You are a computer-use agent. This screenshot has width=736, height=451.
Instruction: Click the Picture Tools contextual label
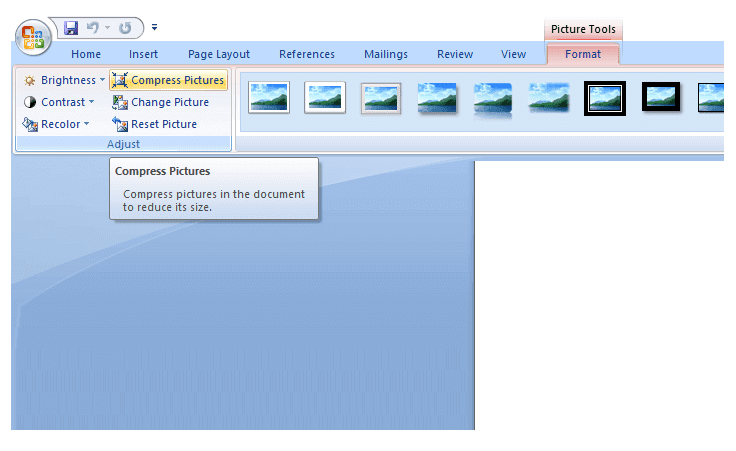click(583, 29)
